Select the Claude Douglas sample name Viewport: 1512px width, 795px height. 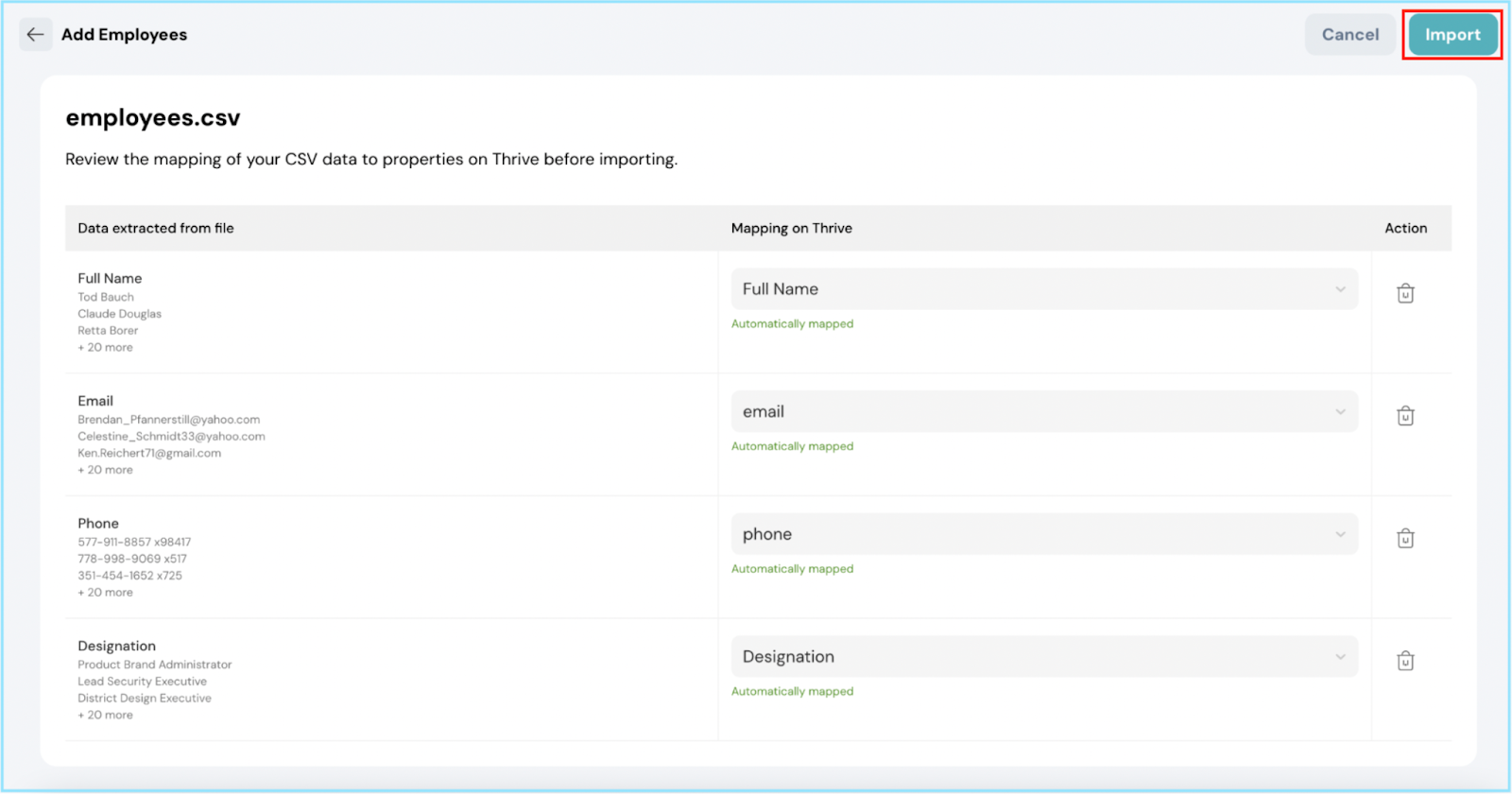click(120, 314)
